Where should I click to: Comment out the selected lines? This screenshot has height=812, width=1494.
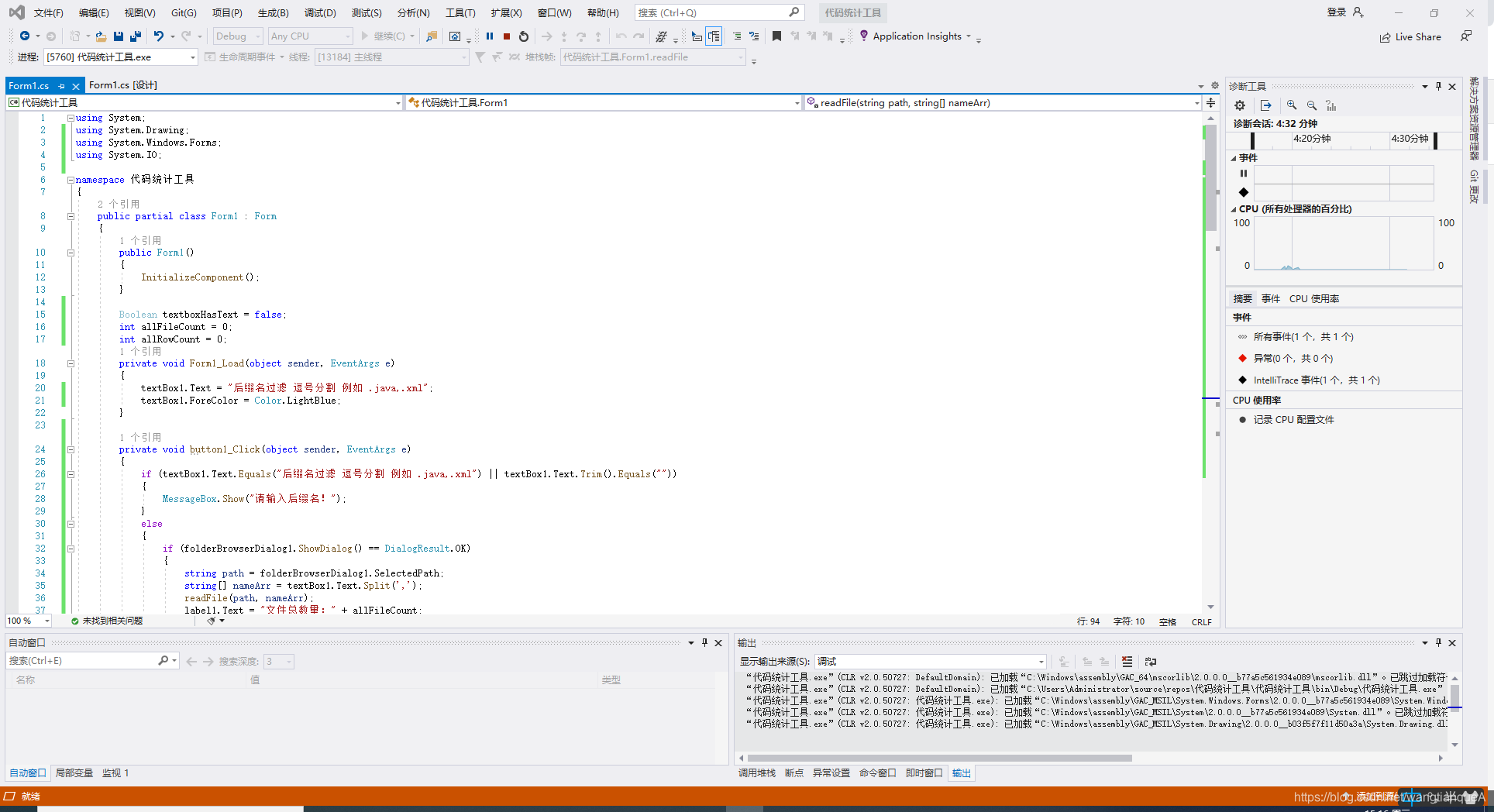736,36
